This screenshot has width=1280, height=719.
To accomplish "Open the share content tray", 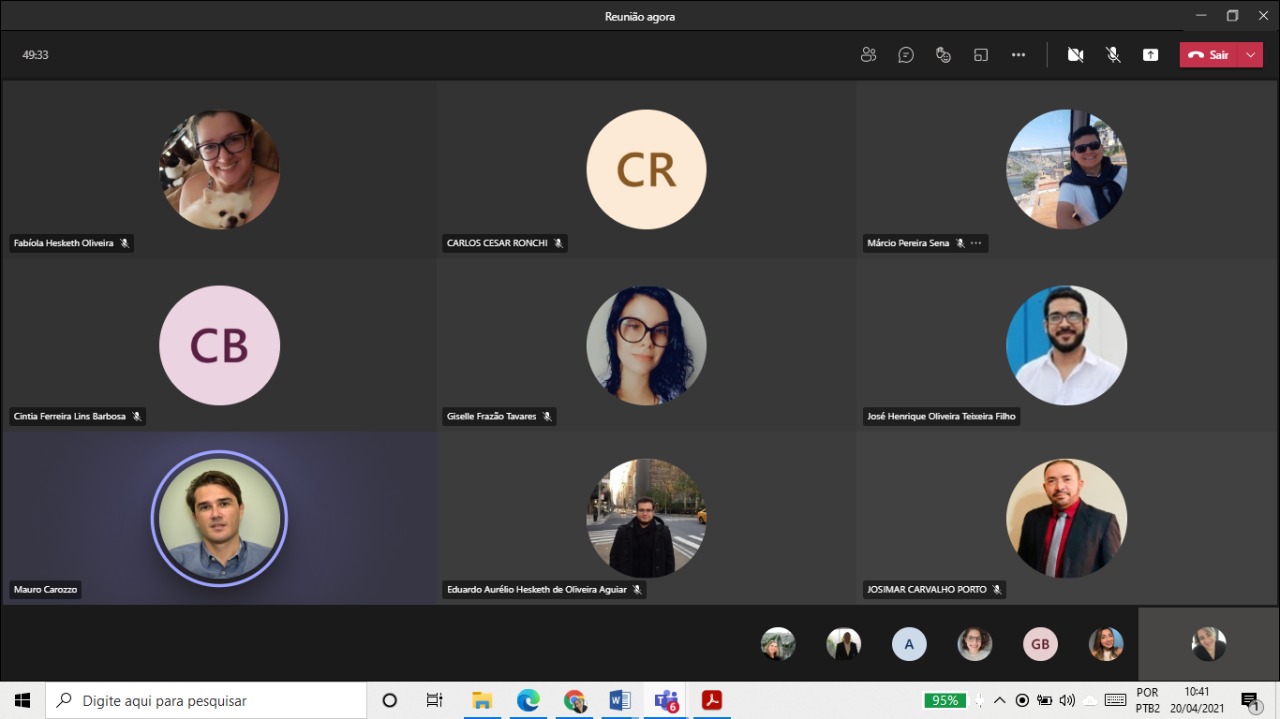I will 1151,55.
